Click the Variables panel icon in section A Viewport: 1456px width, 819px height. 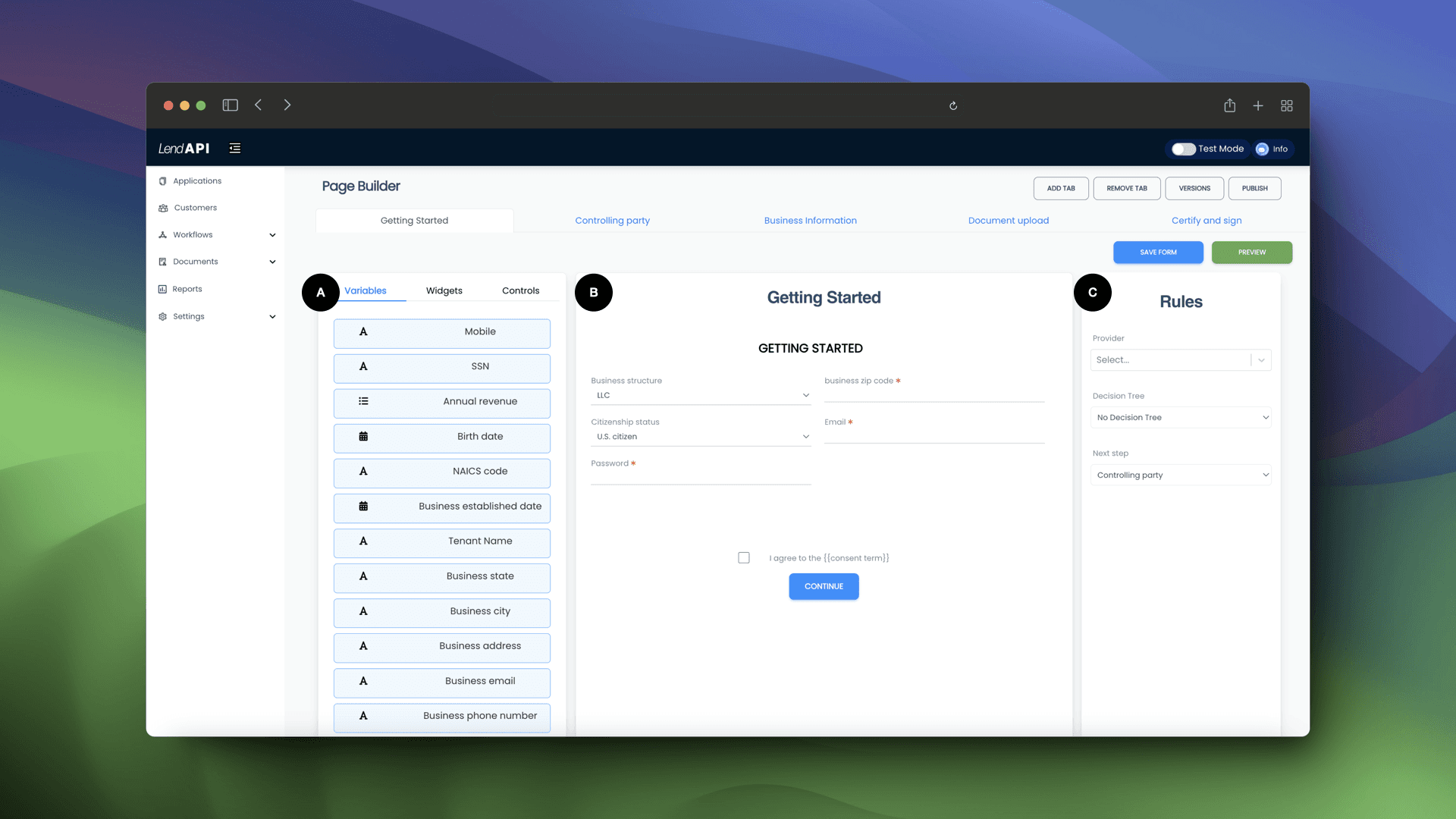coord(365,290)
